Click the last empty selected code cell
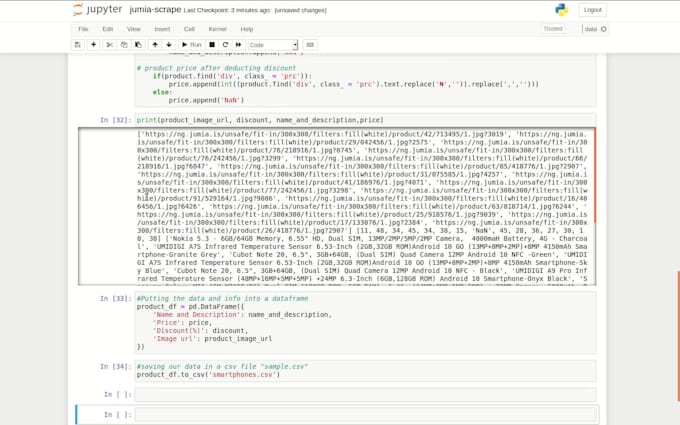 click(x=365, y=415)
